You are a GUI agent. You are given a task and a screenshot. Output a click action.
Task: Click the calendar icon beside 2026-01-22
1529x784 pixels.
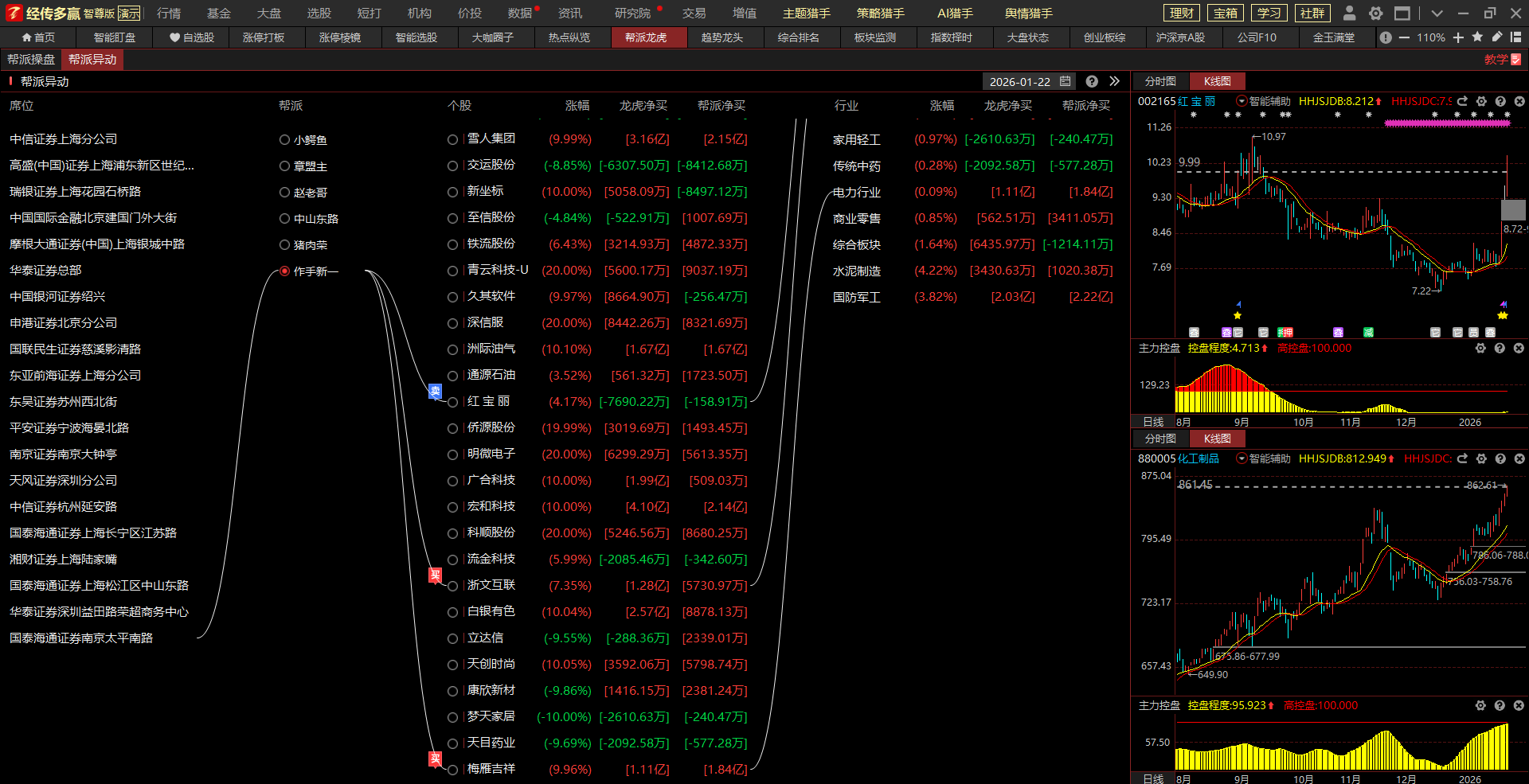(1066, 81)
